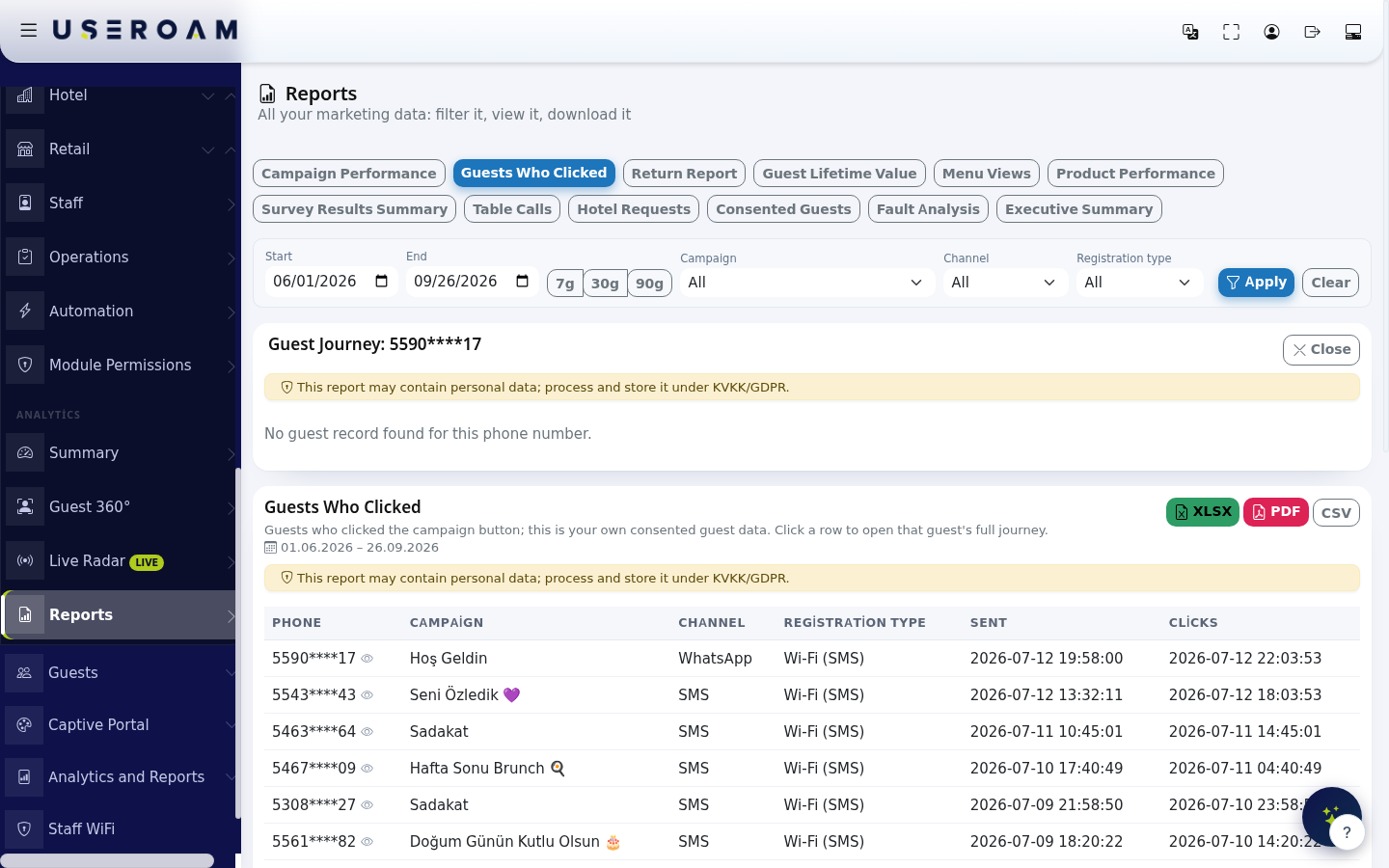The image size is (1389, 868).
Task: Click the Staff badge icon
Action: pyautogui.click(x=25, y=203)
